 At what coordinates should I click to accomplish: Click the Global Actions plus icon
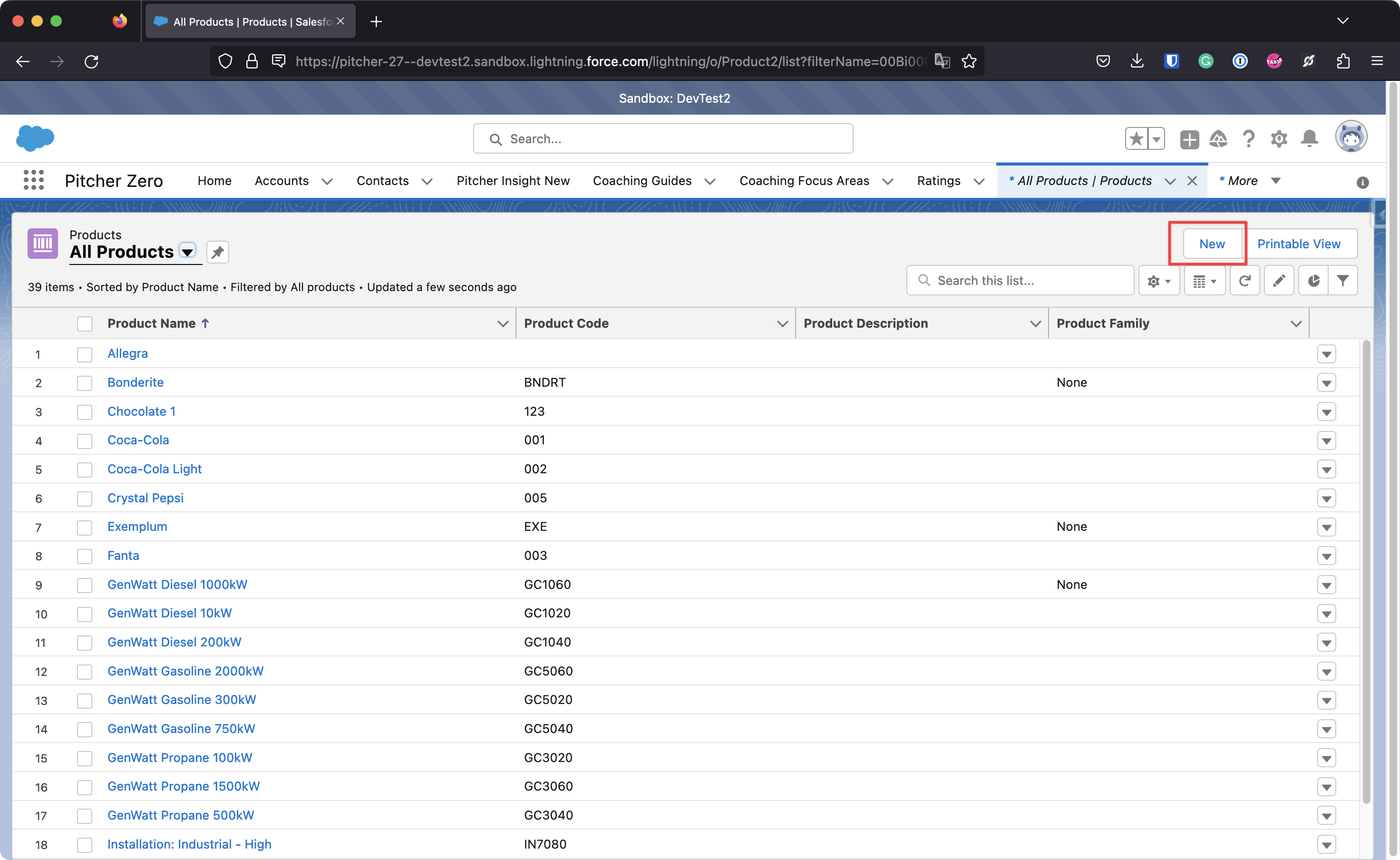tap(1189, 139)
